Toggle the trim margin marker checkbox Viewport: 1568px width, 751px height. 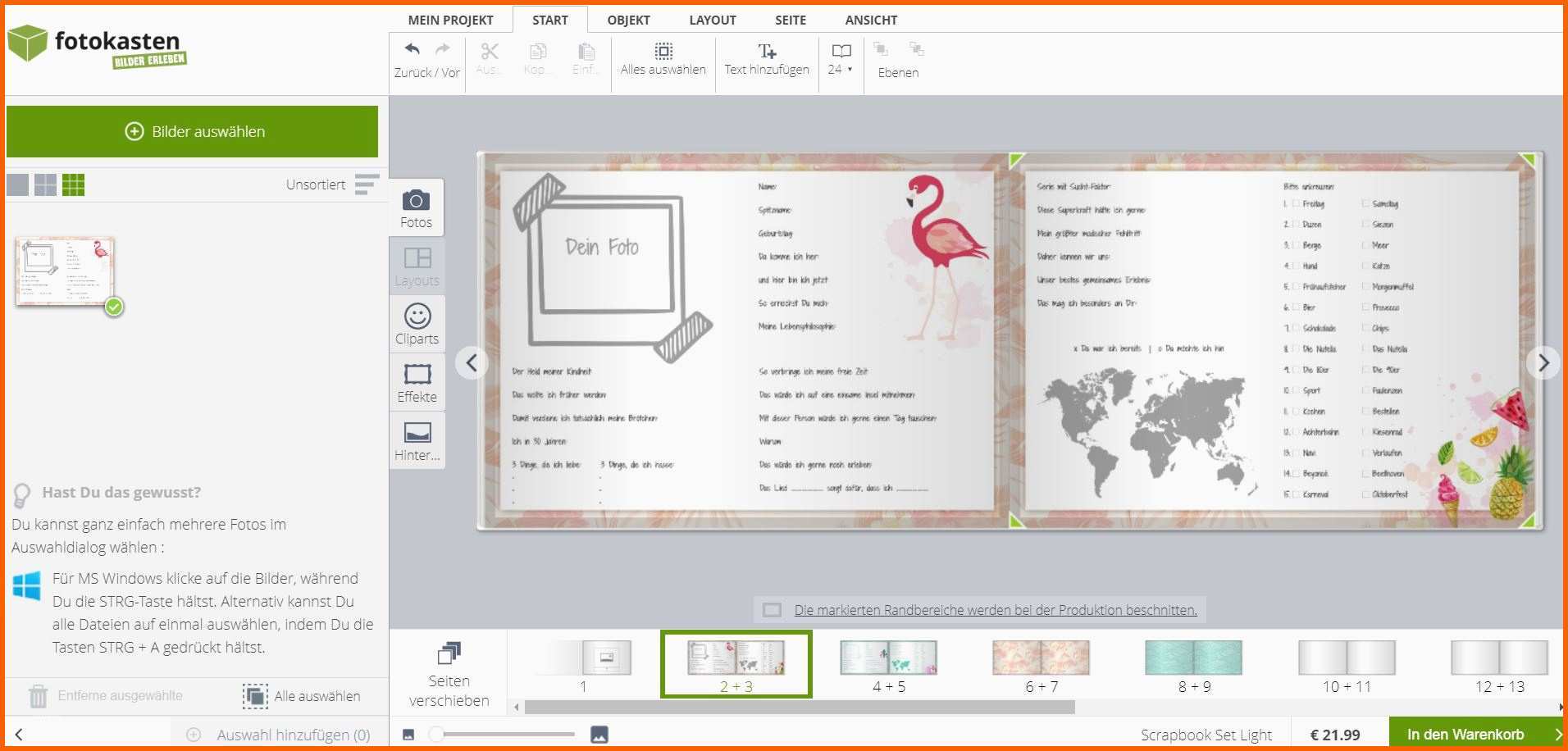coord(772,610)
